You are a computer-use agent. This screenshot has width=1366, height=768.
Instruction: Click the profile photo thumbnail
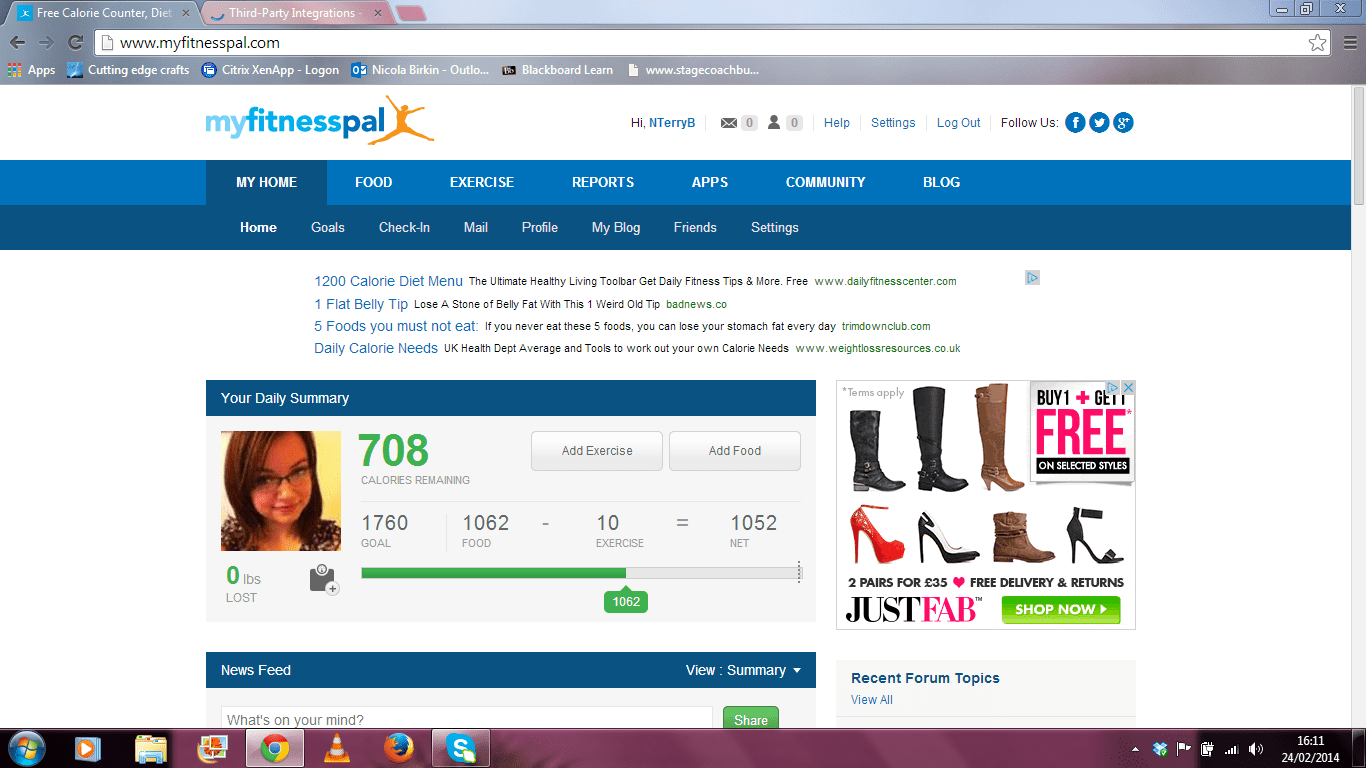coord(281,491)
